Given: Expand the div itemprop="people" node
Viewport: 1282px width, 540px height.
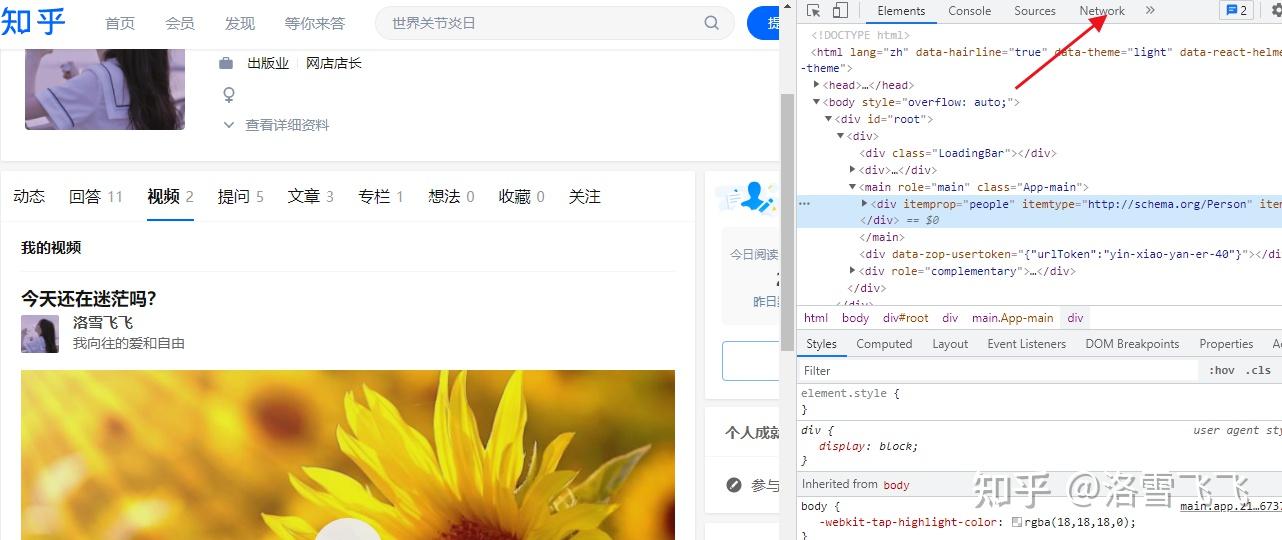Looking at the screenshot, I should (x=865, y=204).
